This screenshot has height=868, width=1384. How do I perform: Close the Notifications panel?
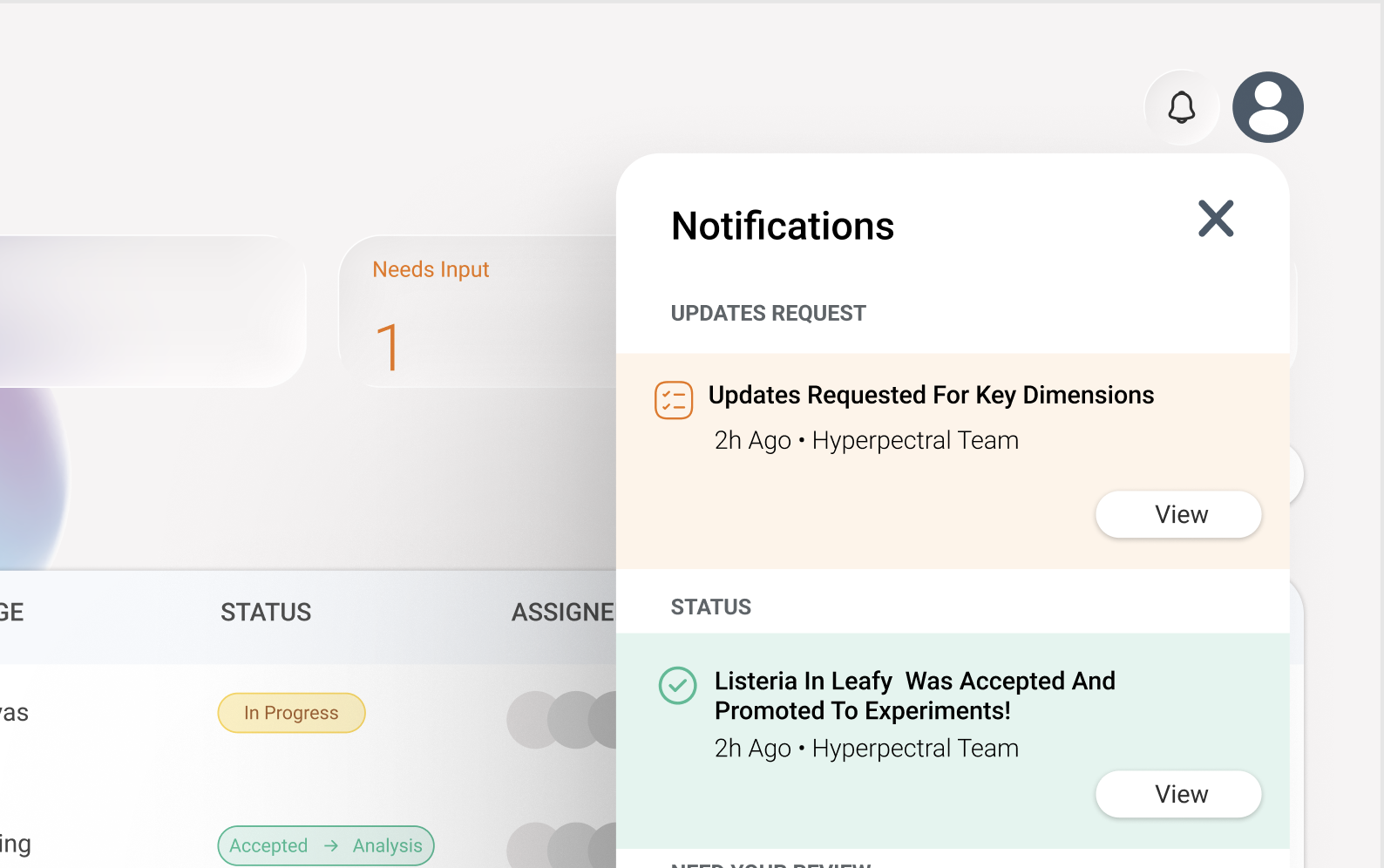tap(1215, 219)
